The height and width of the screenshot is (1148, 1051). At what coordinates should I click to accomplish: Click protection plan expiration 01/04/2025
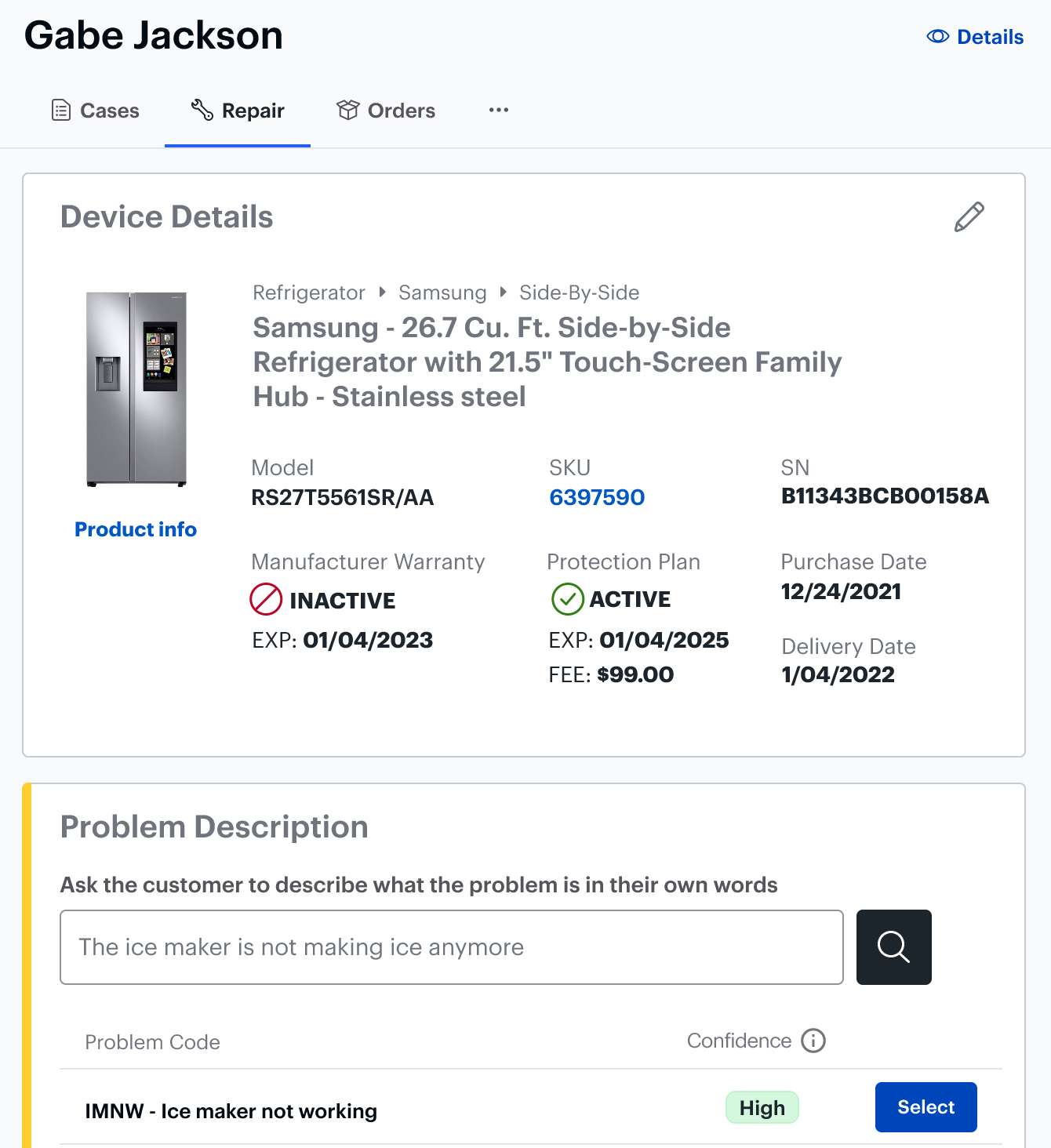tap(664, 640)
